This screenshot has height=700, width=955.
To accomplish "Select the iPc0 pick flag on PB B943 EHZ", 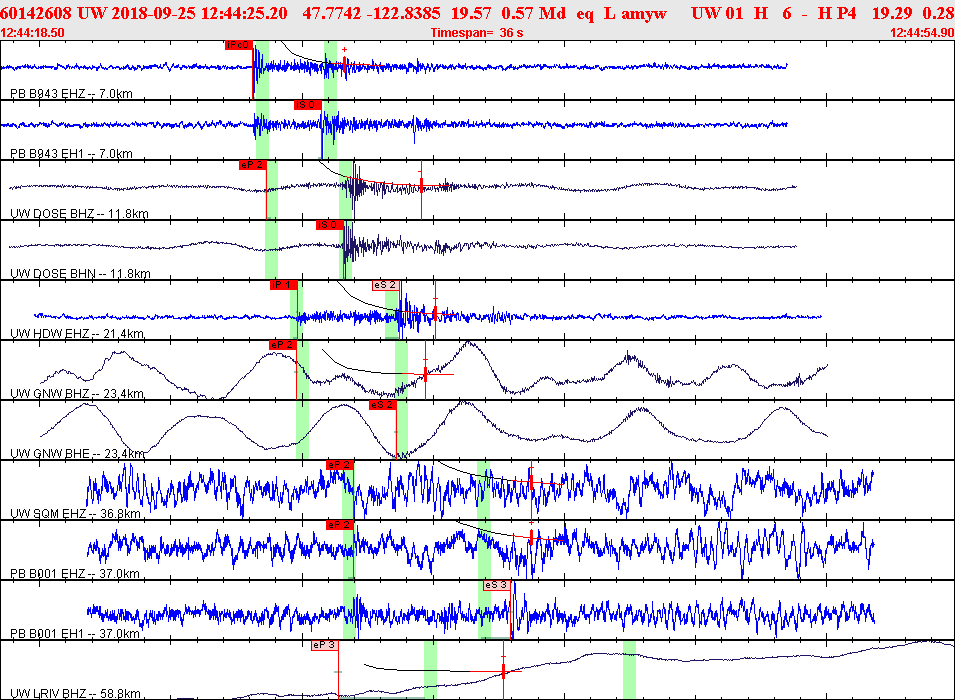I will [x=239, y=45].
